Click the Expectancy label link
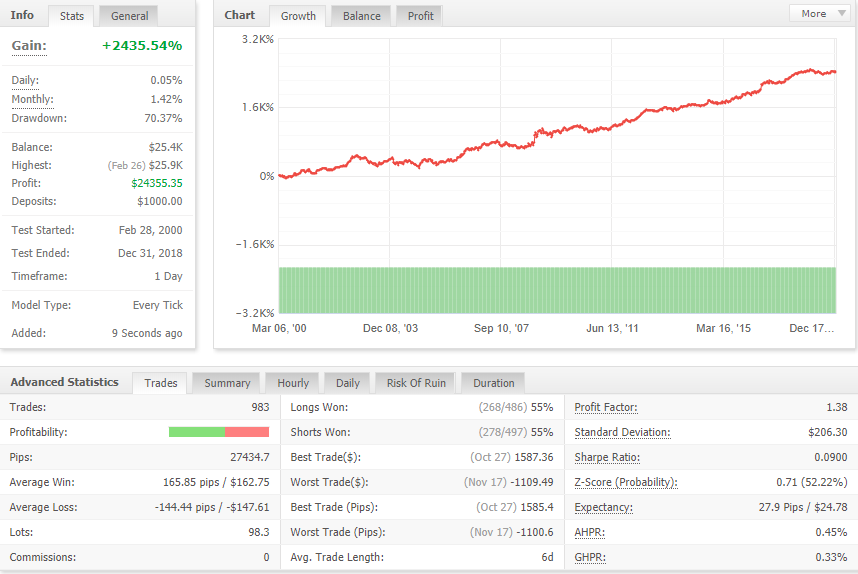Image resolution: width=858 pixels, height=574 pixels. pos(604,507)
